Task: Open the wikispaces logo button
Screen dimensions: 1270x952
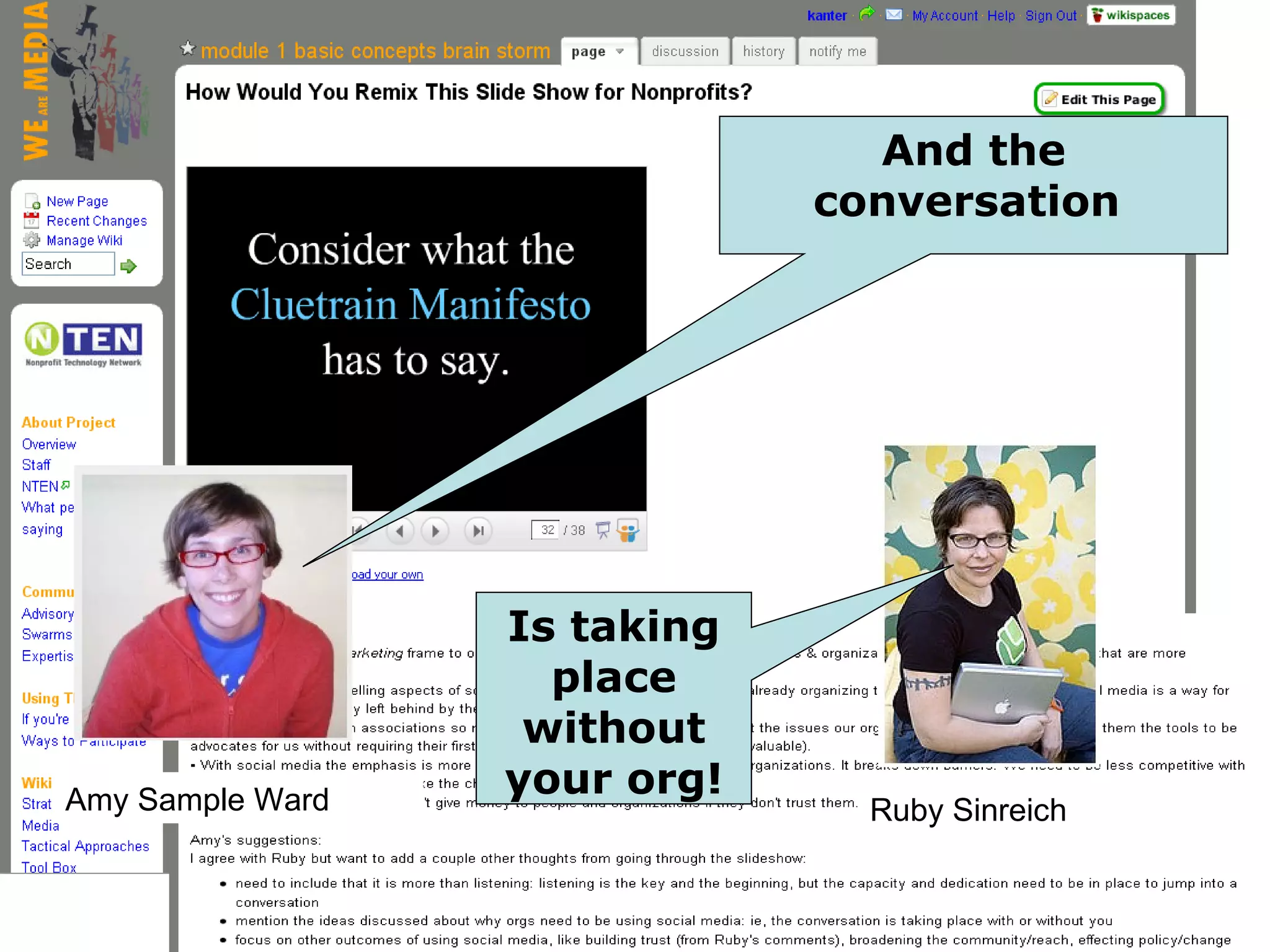Action: click(1130, 15)
